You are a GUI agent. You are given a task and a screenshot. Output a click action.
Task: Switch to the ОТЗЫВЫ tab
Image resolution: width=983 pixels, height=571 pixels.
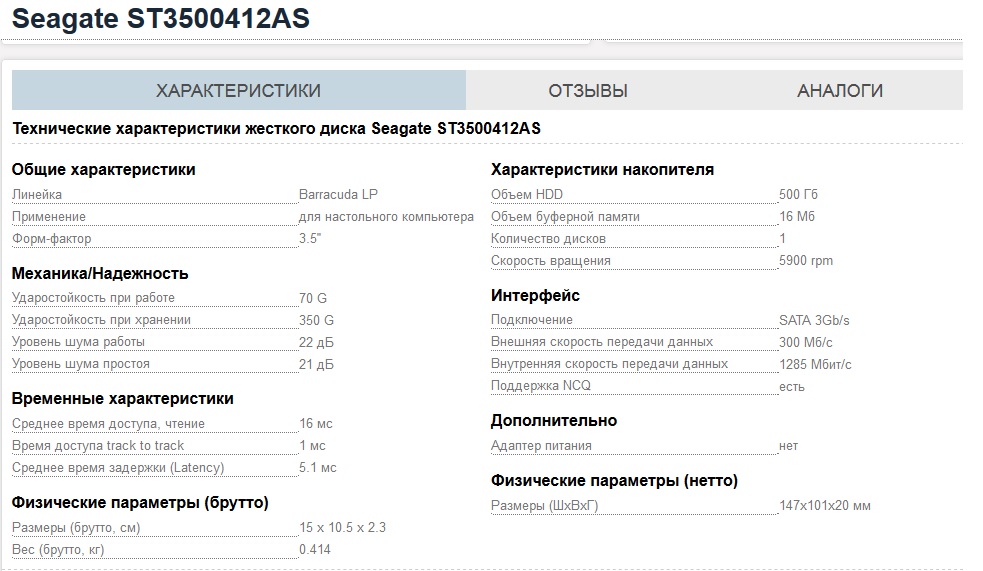pyautogui.click(x=588, y=91)
